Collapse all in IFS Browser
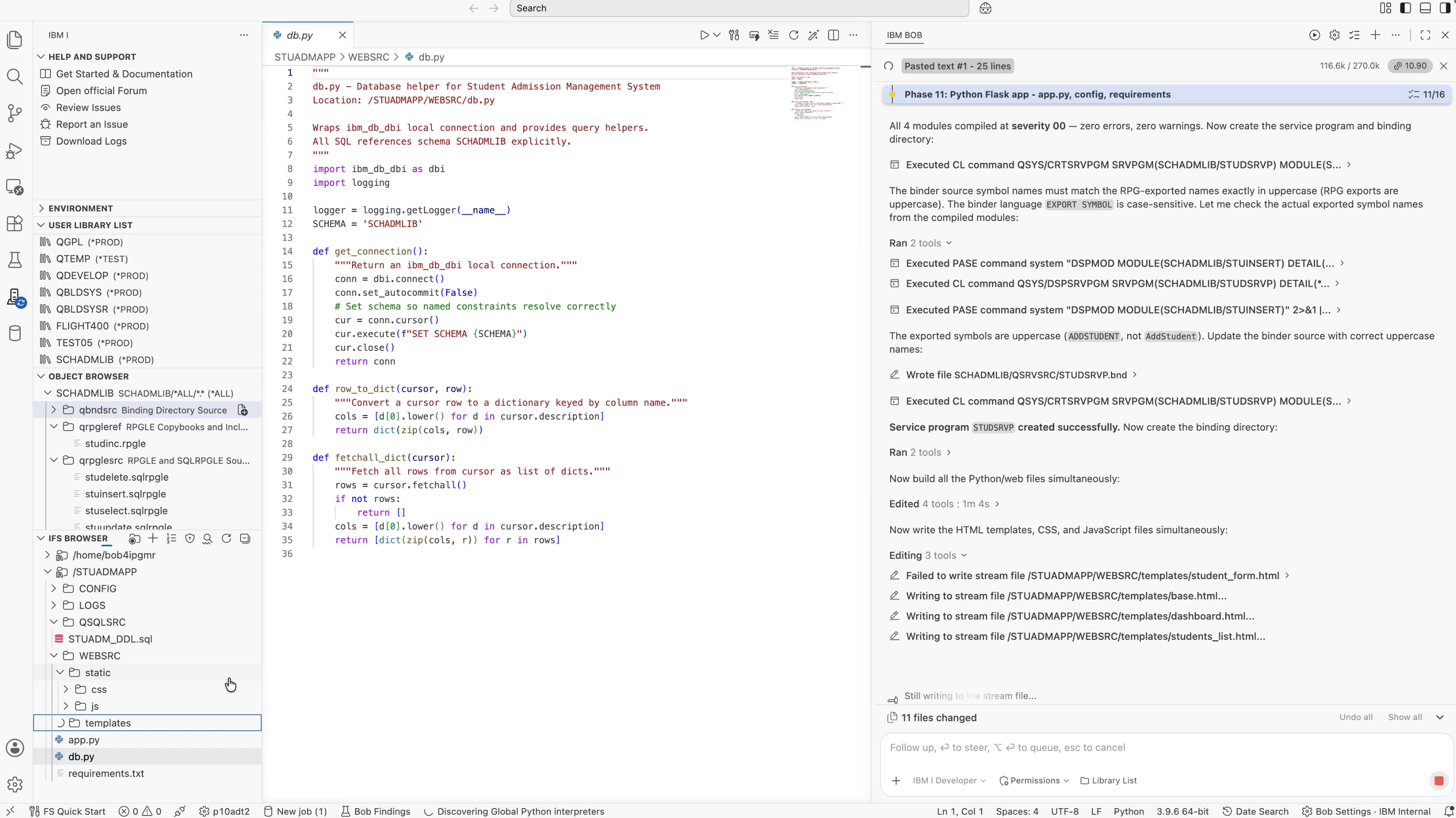 click(x=245, y=538)
